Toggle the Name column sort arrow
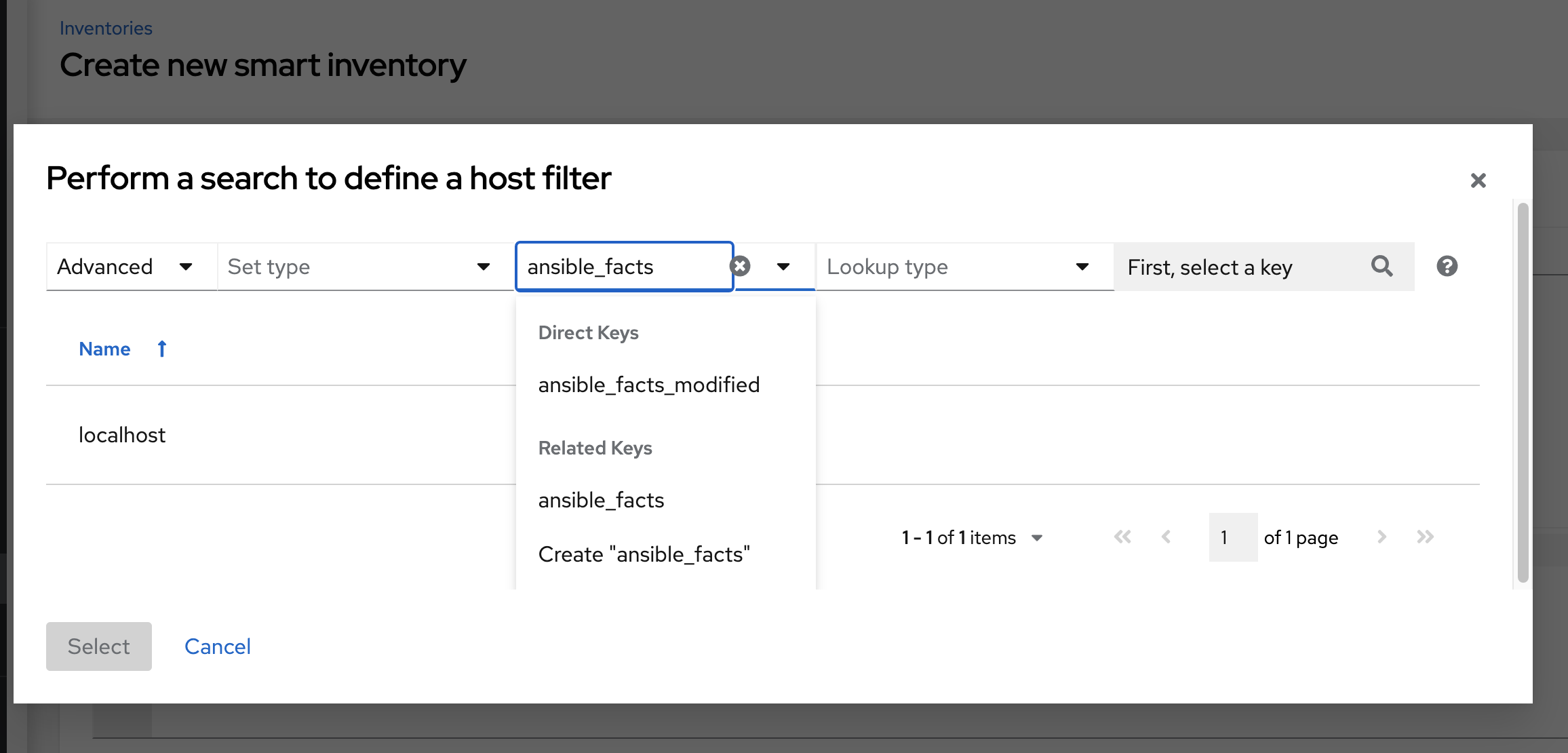This screenshot has height=753, width=1568. tap(161, 349)
